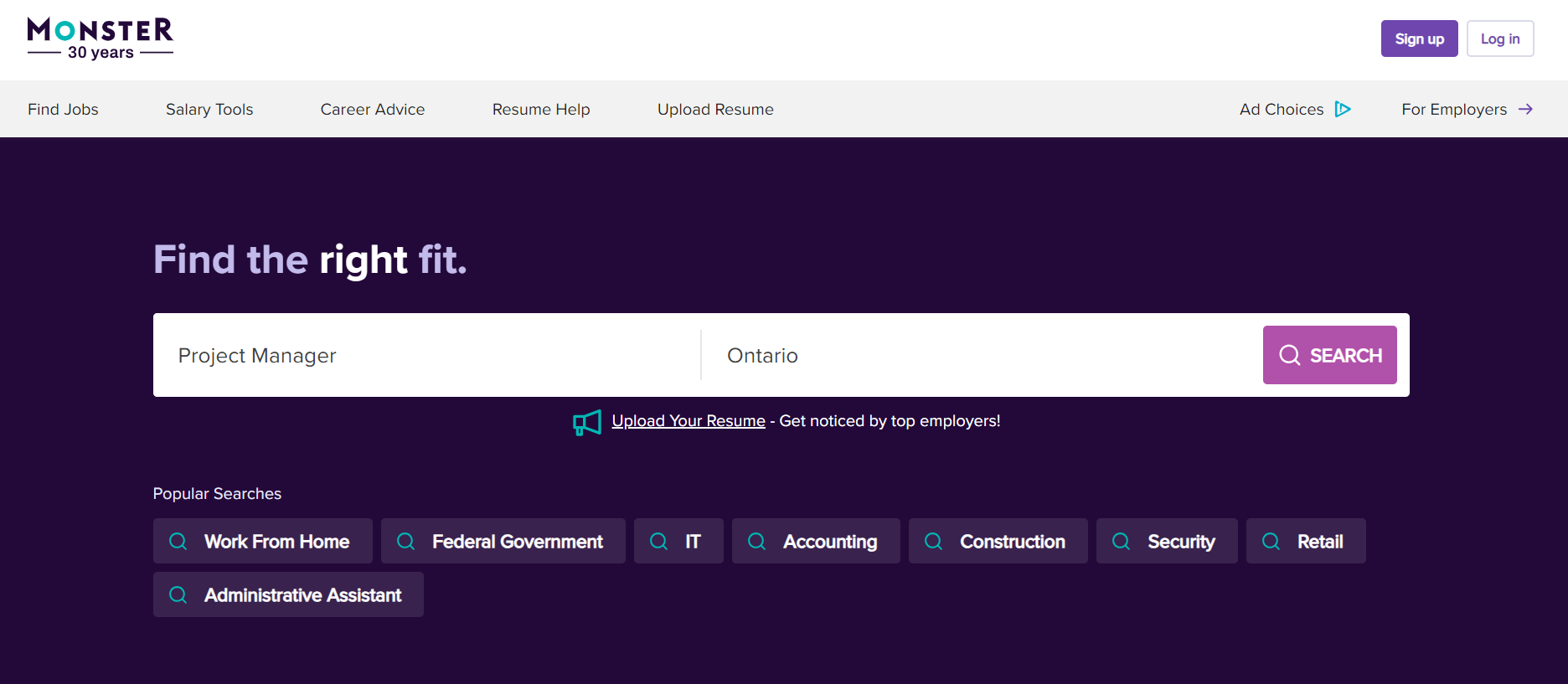The height and width of the screenshot is (684, 1568).
Task: Choose the Administrative Assistant search label
Action: click(x=303, y=595)
